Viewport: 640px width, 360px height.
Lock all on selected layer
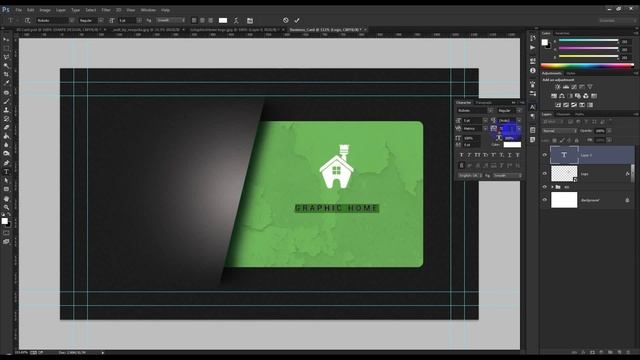(x=577, y=140)
